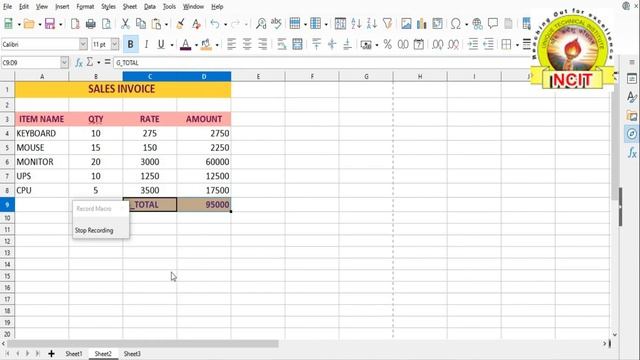Expand the Sum function dropdown arrow

98,62
